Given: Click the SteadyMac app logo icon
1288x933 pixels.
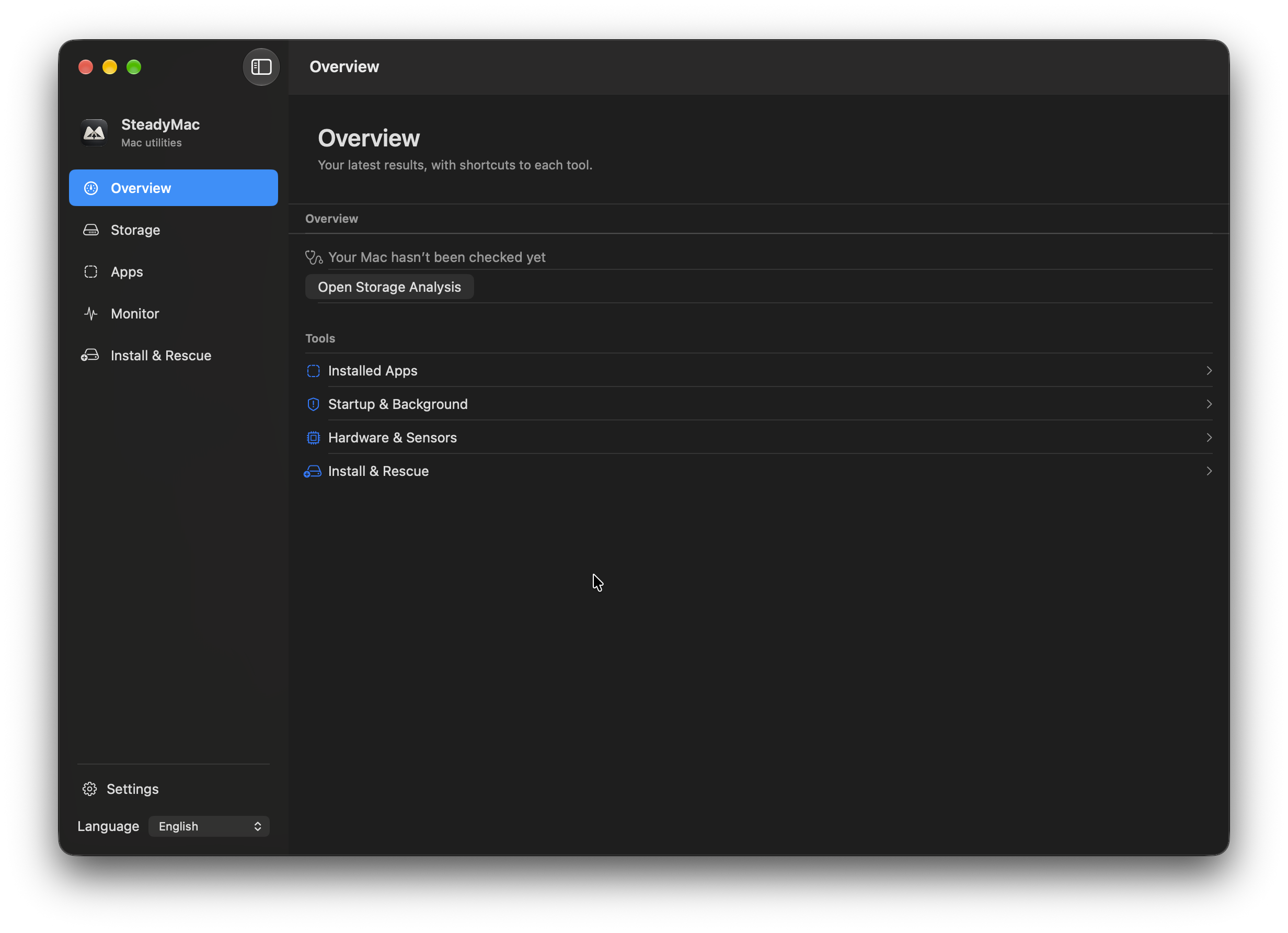Looking at the screenshot, I should (x=94, y=133).
